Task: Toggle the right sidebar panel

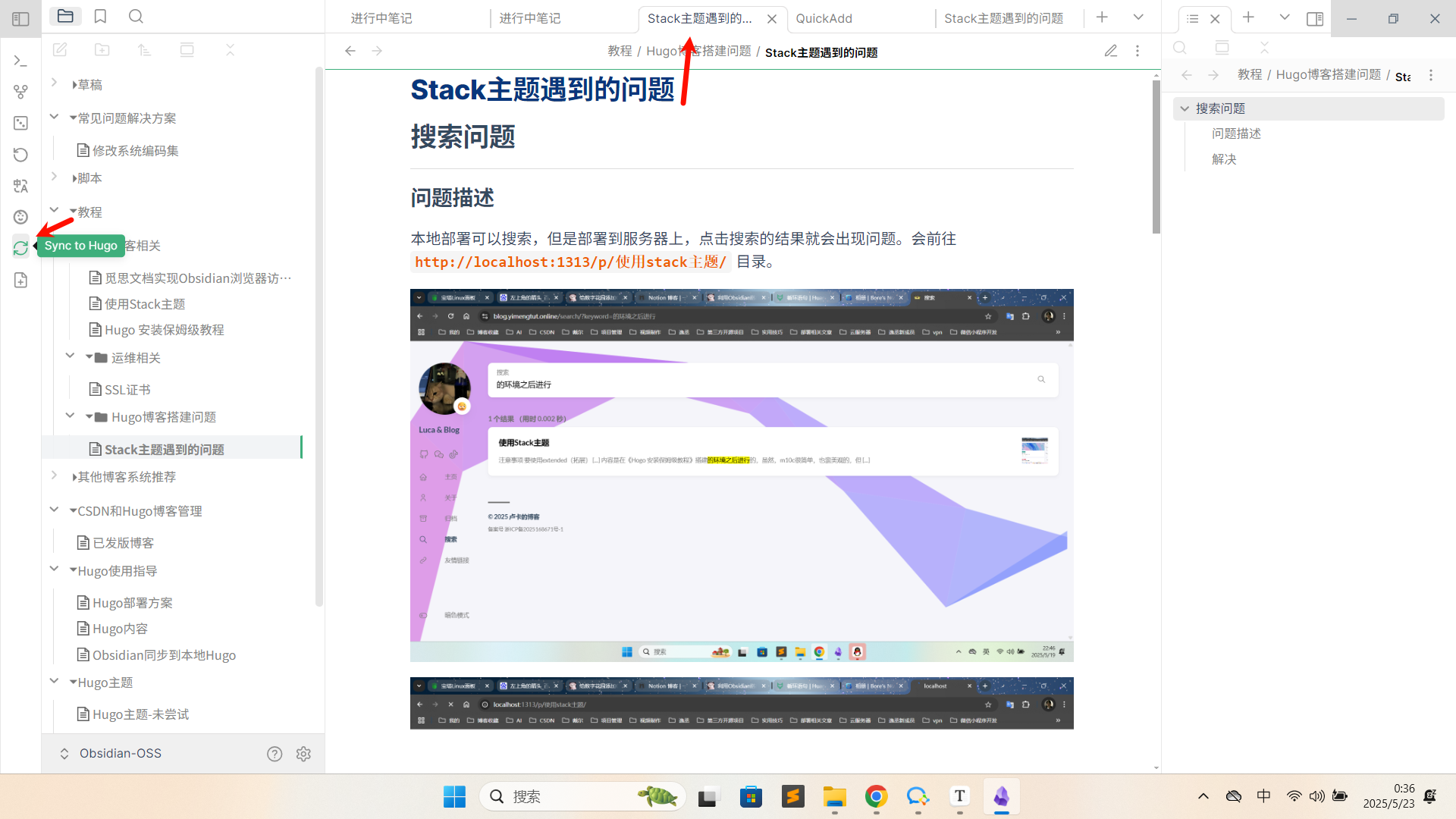Action: coord(1315,18)
